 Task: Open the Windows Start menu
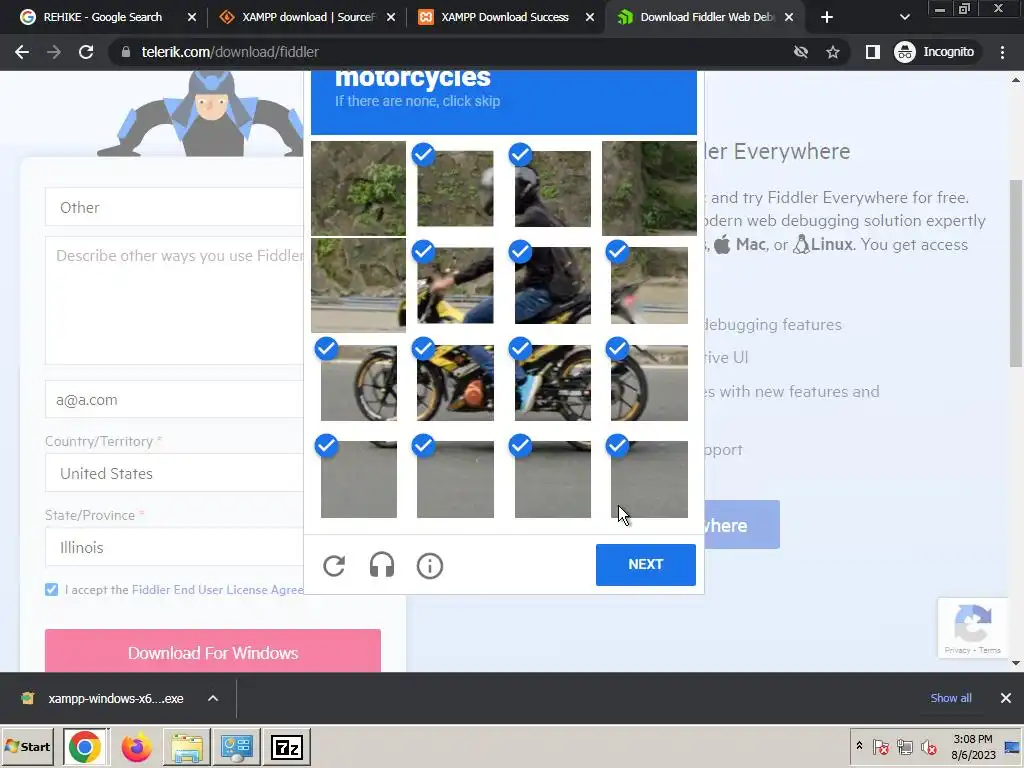[x=27, y=746]
